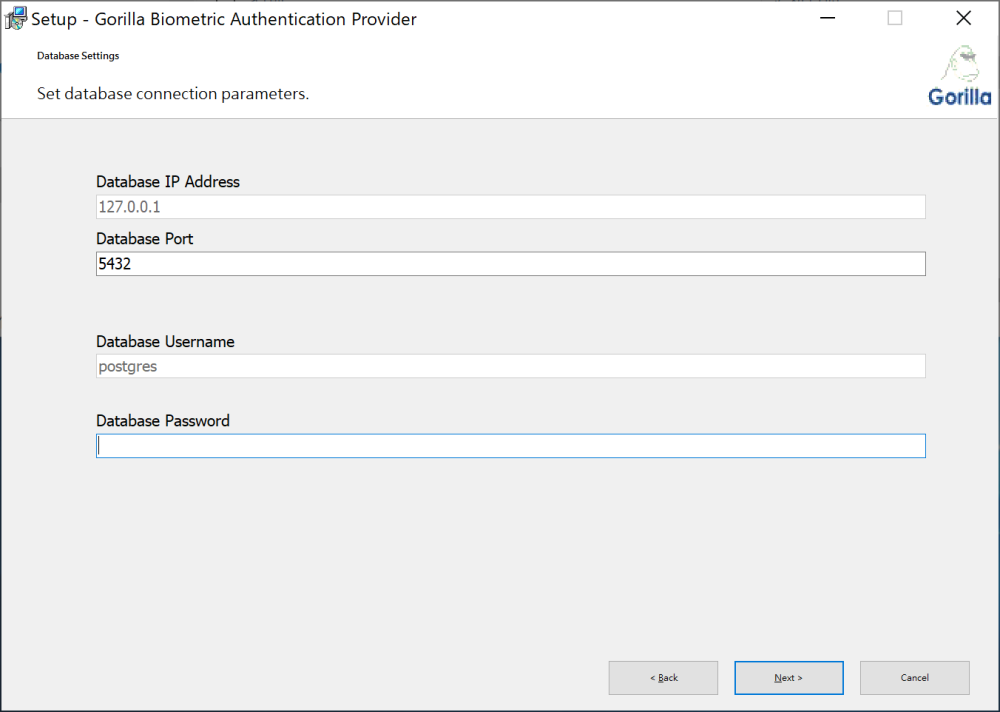Click the setup window title text
The height and width of the screenshot is (712, 1000).
pos(222,18)
